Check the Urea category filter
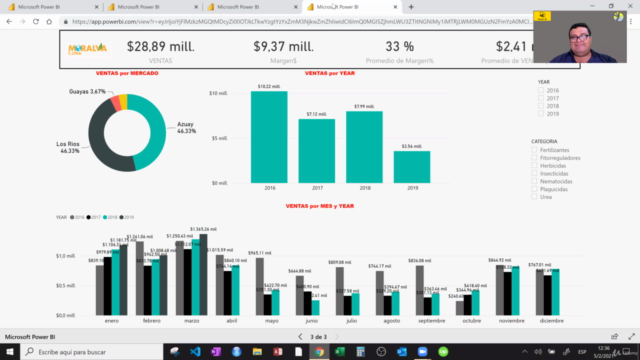This screenshot has height=360, width=640. pyautogui.click(x=534, y=196)
